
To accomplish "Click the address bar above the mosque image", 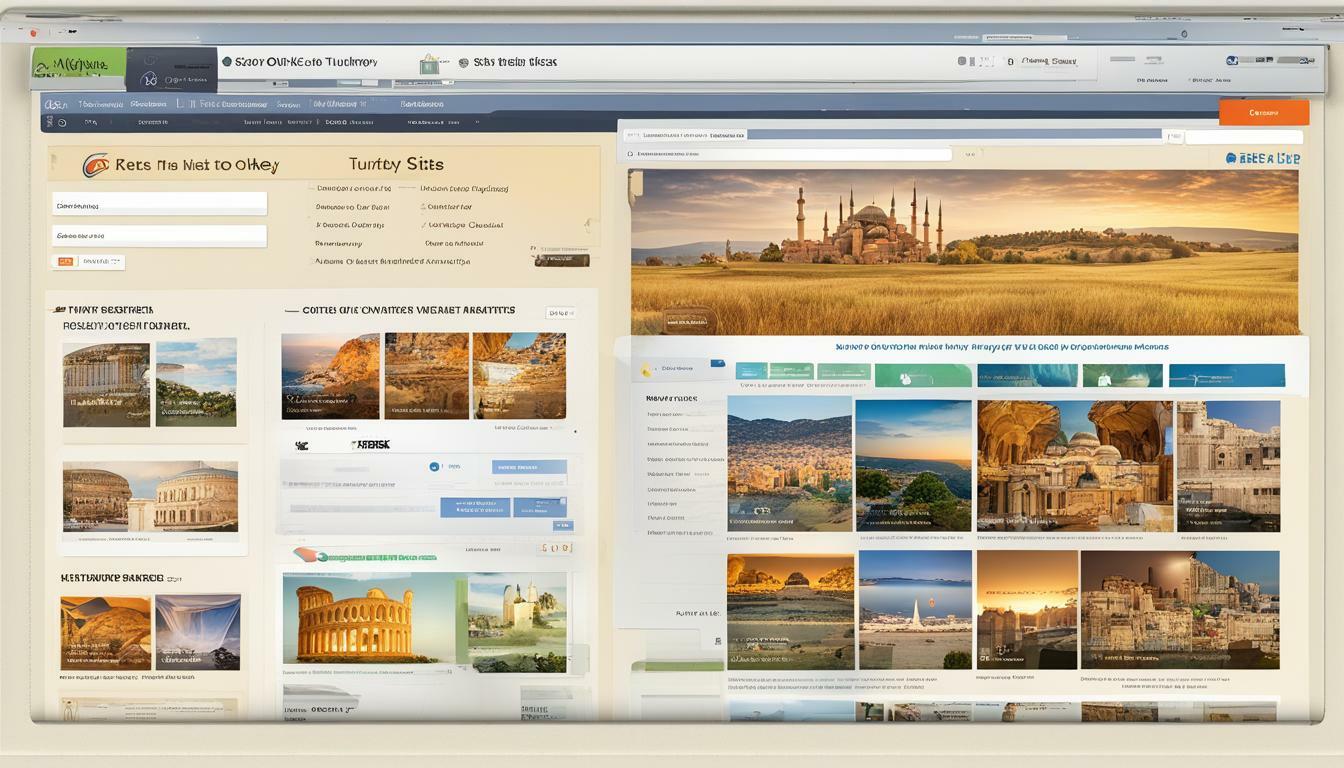I will pos(790,154).
